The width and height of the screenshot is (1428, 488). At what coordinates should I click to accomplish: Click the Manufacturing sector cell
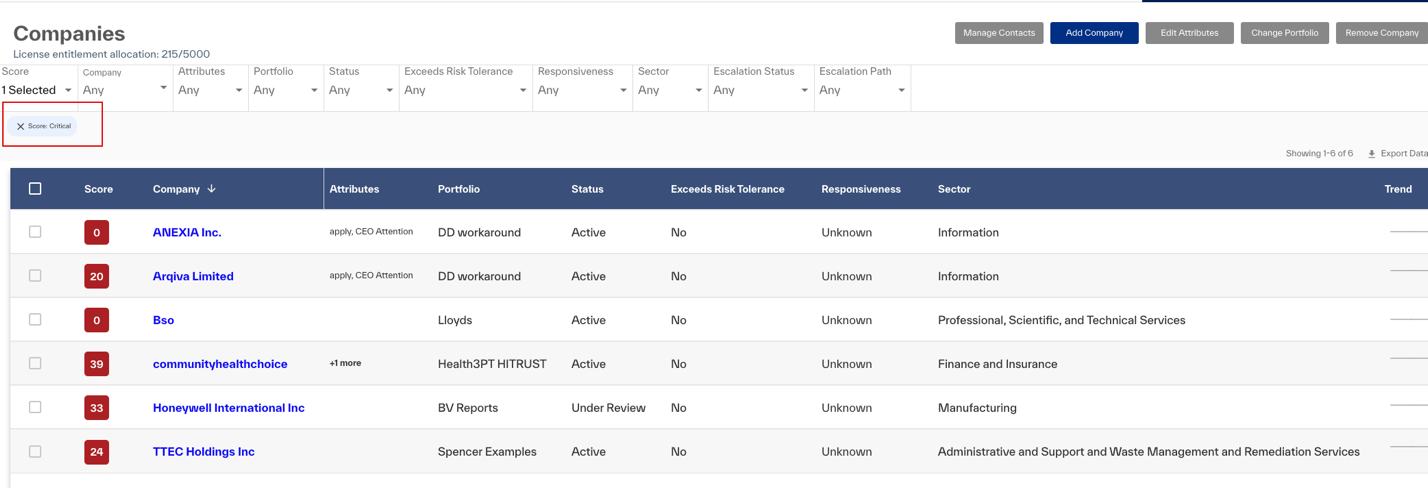point(977,409)
